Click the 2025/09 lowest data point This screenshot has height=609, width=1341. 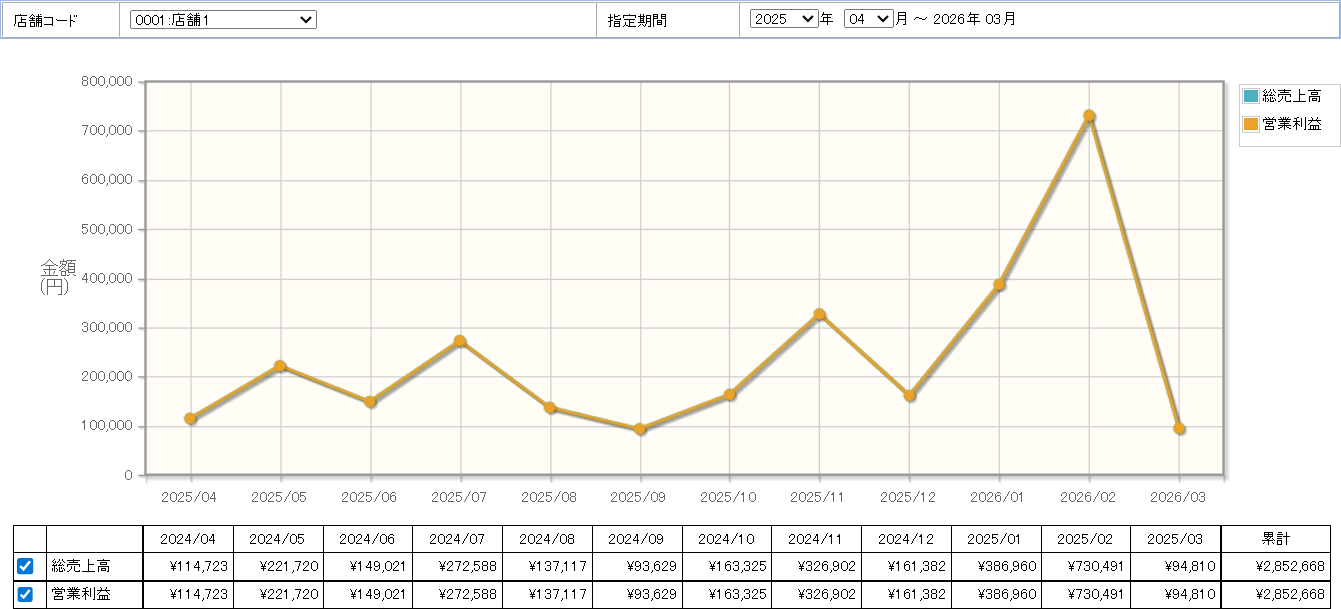640,429
